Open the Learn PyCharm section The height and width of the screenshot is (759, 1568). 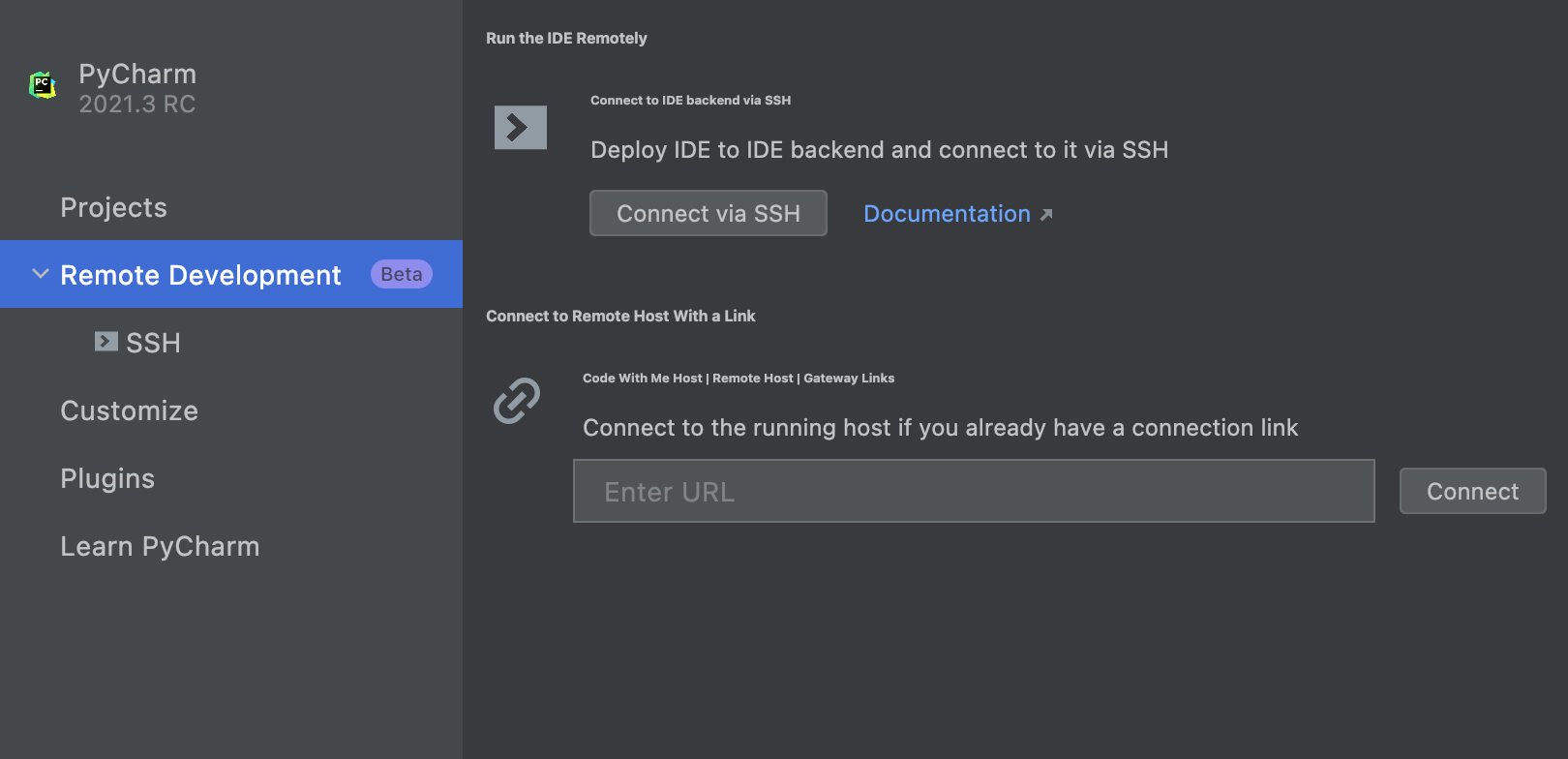pos(160,546)
